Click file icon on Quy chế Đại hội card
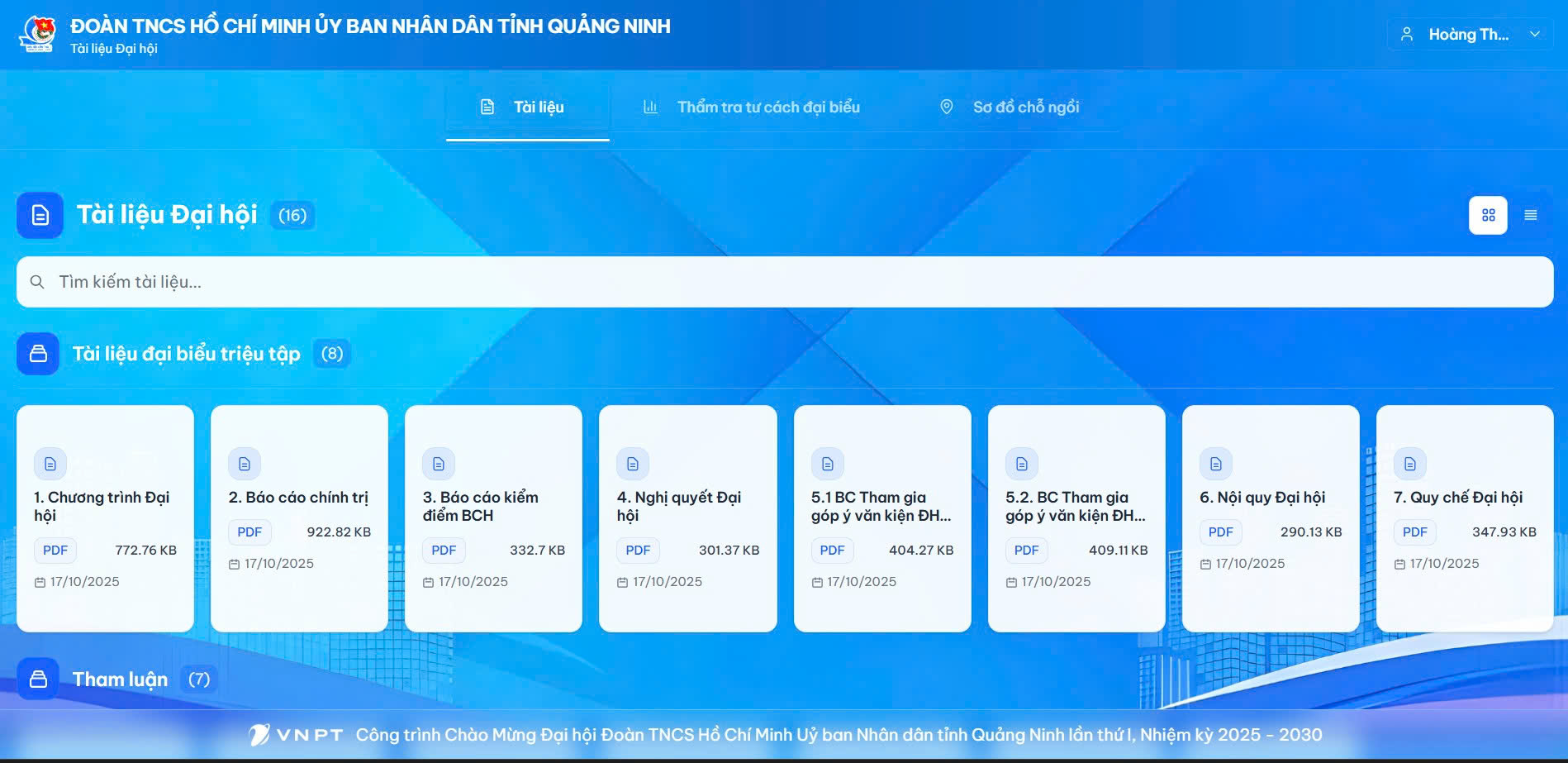The width and height of the screenshot is (1568, 763). pos(1410,464)
